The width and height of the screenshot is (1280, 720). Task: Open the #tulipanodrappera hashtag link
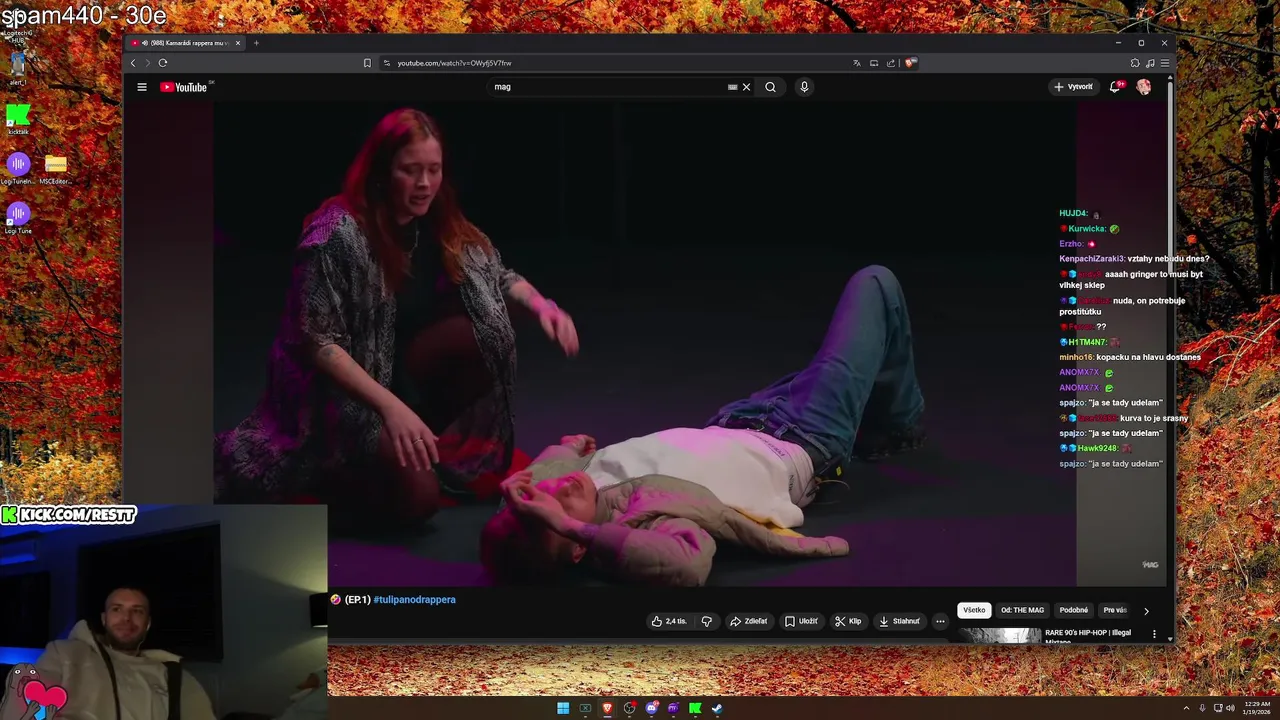414,600
